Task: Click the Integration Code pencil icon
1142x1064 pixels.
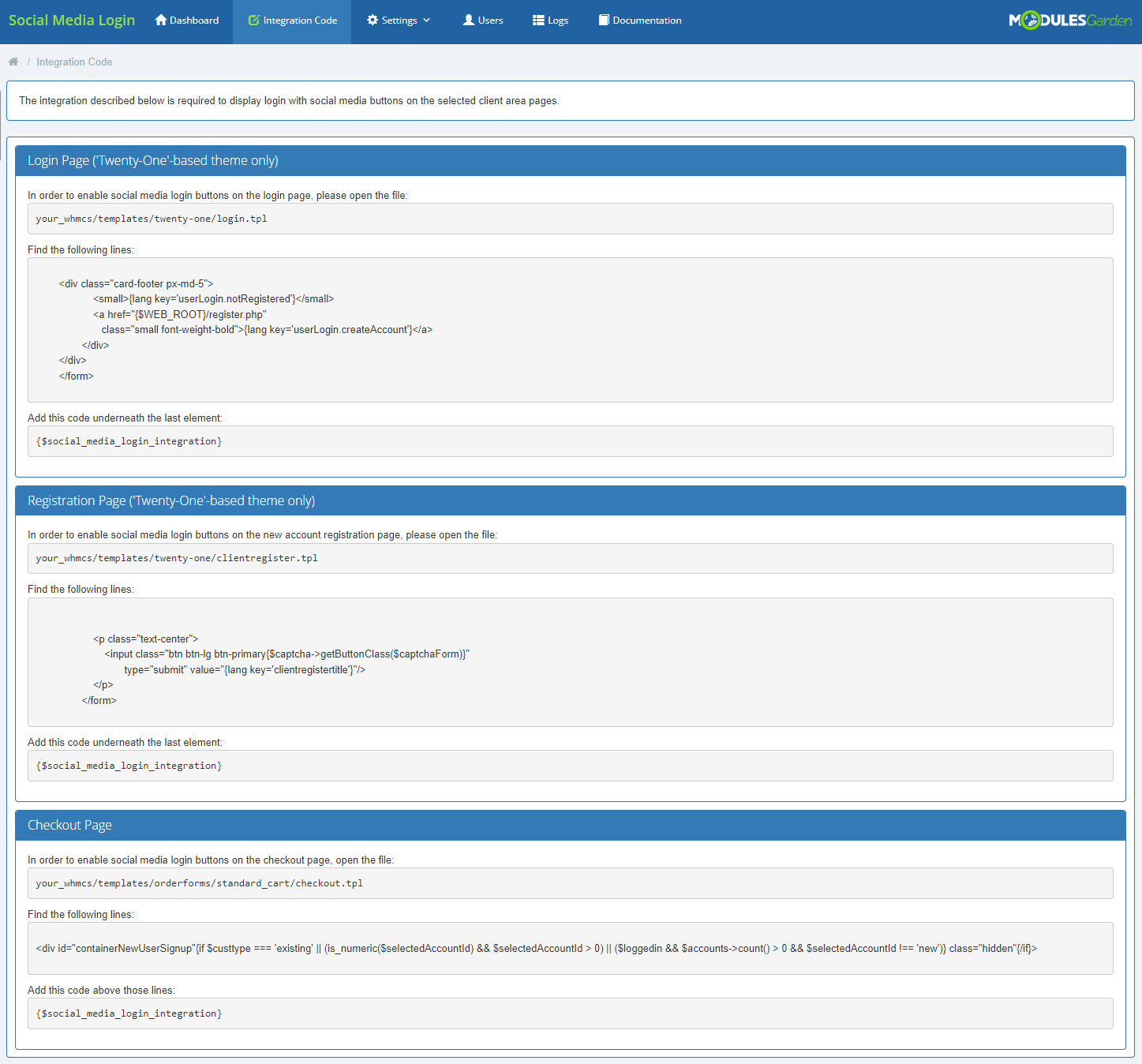Action: click(254, 20)
